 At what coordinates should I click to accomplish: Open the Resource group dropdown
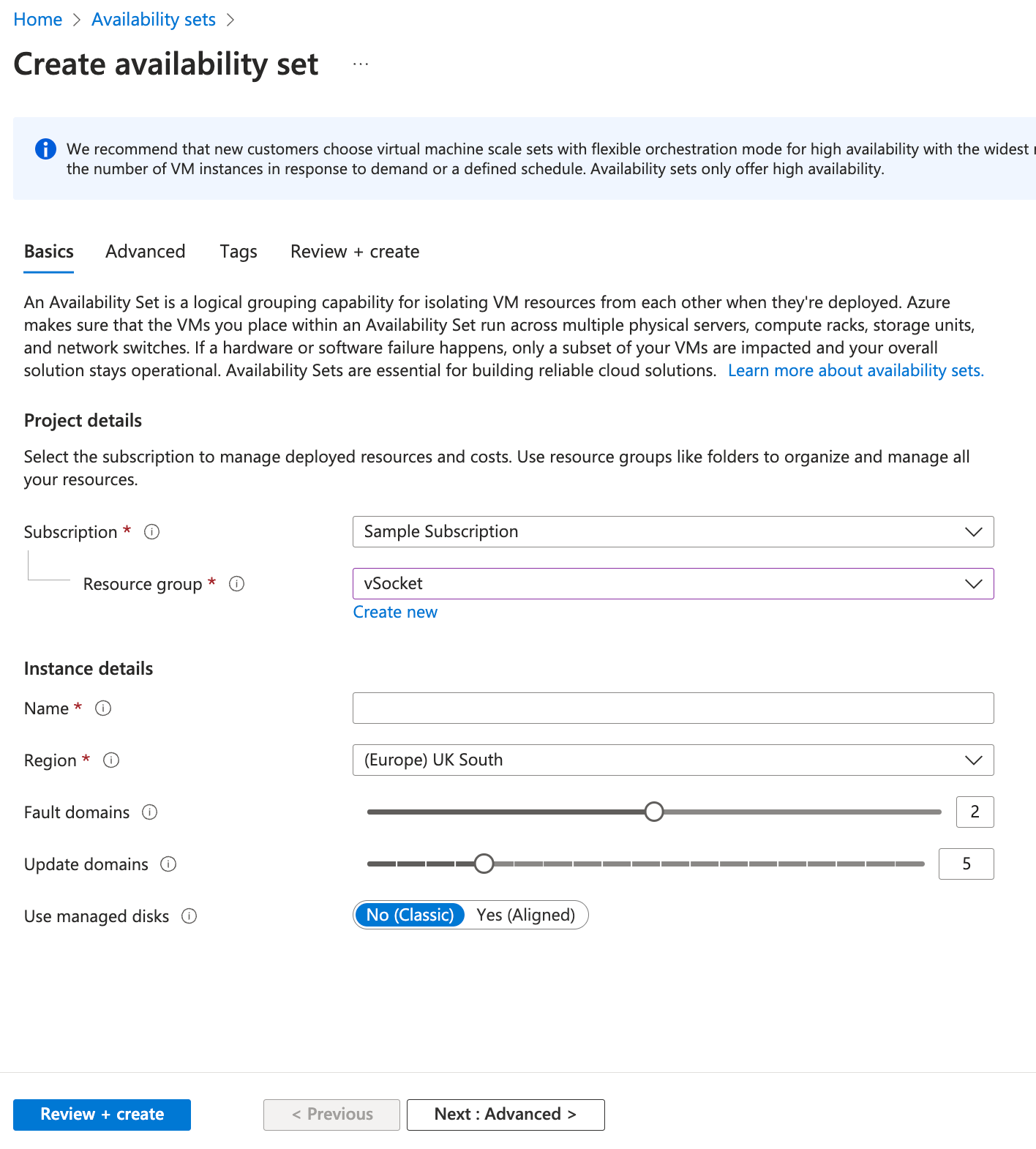(x=672, y=584)
